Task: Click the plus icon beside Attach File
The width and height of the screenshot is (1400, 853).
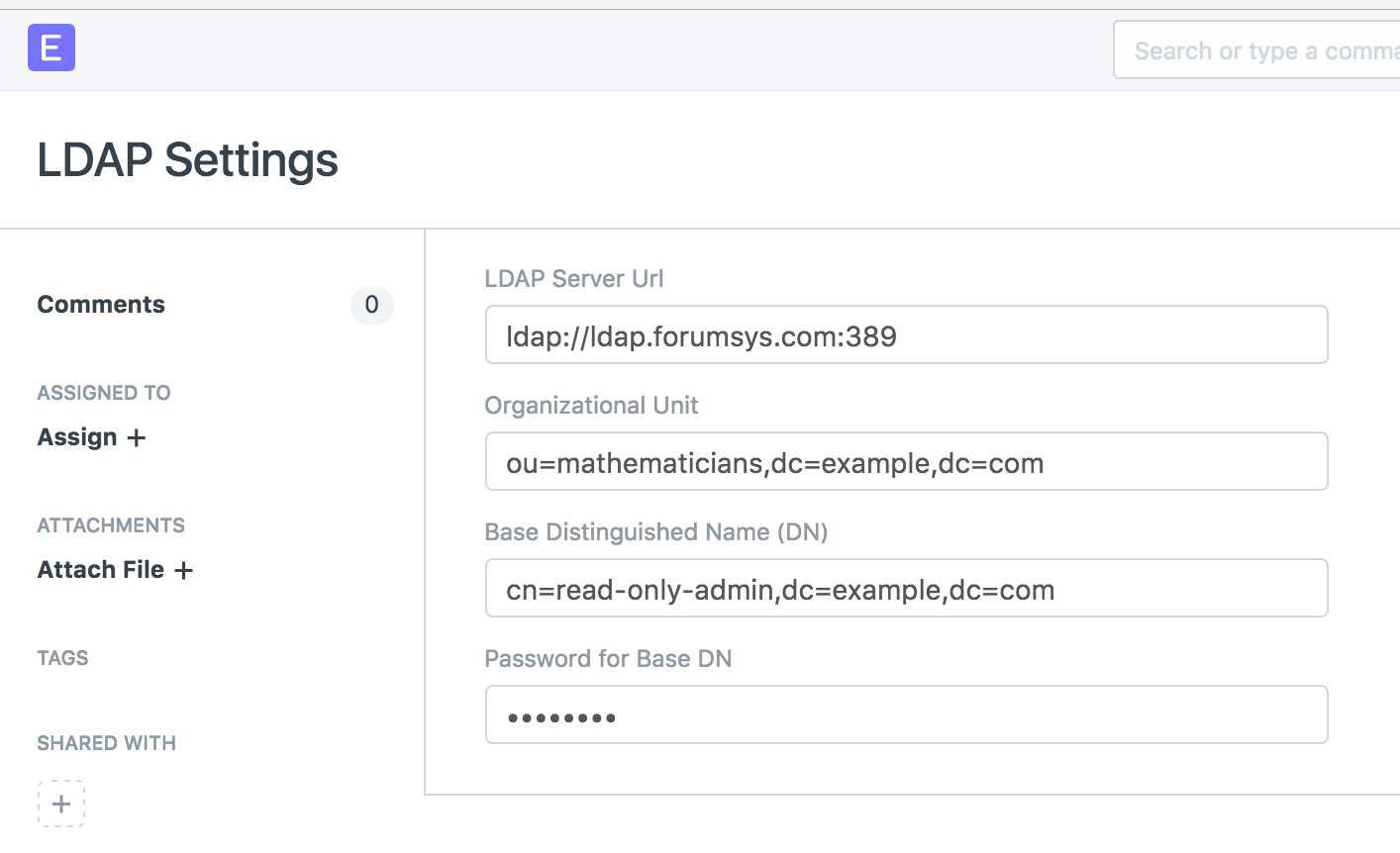Action: pos(183,570)
